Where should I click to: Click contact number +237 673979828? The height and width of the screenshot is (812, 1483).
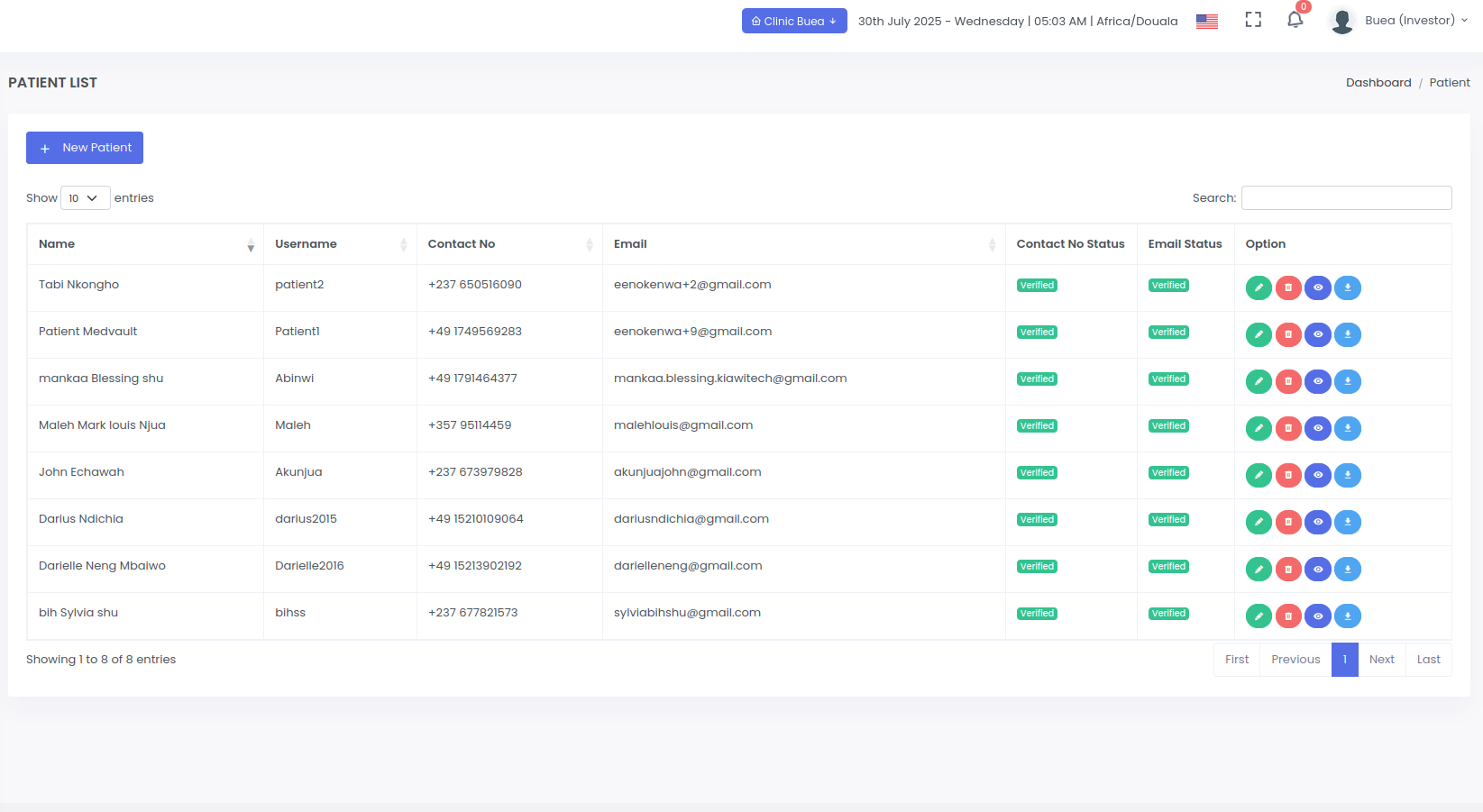(475, 472)
